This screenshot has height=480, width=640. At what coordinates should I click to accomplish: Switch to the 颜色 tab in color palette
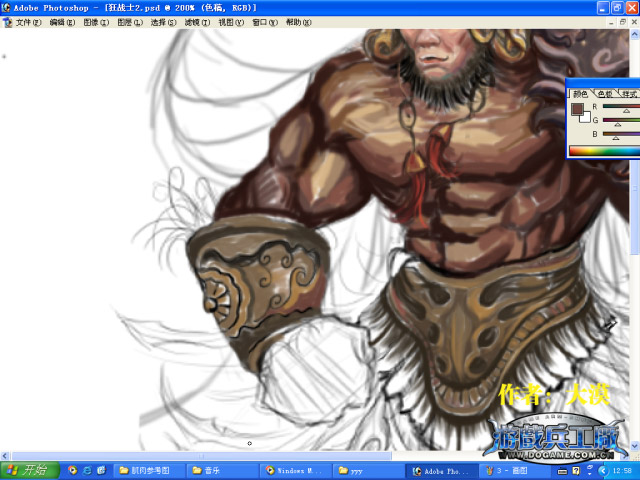point(580,94)
